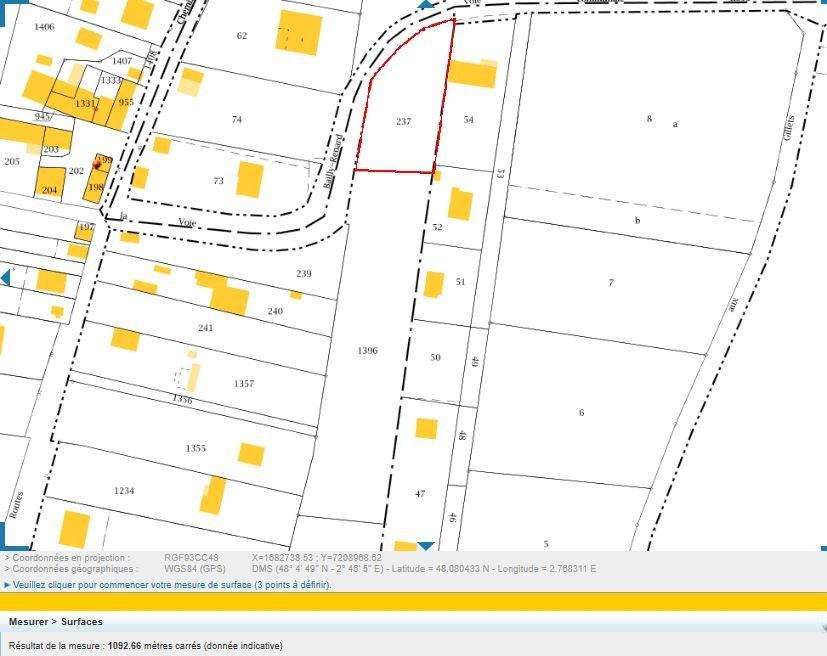827x656 pixels.
Task: Select parcel number 8
Action: coord(649,118)
